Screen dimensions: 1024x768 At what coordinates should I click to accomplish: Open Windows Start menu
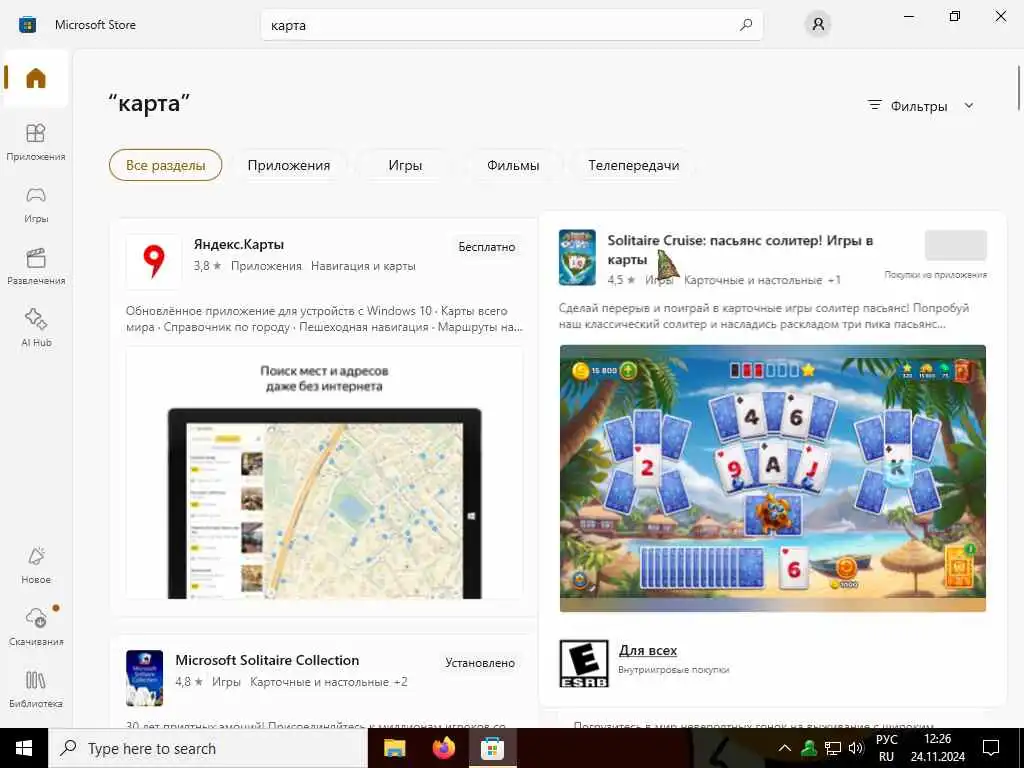(24, 748)
